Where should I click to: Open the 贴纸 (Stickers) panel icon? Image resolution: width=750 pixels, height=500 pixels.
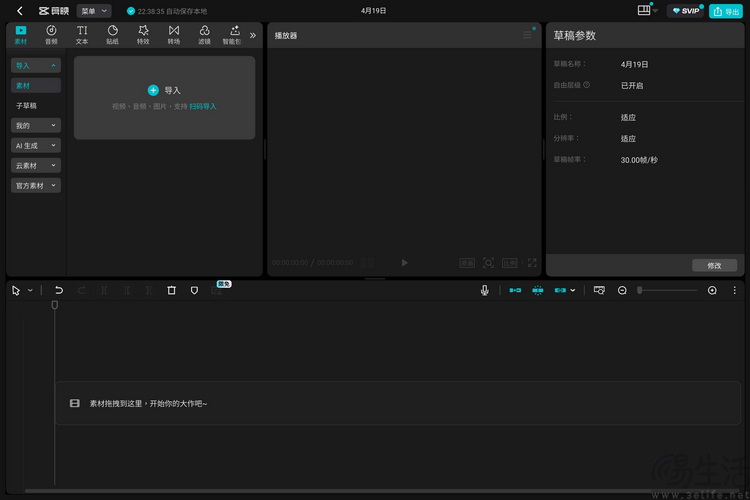tap(112, 35)
